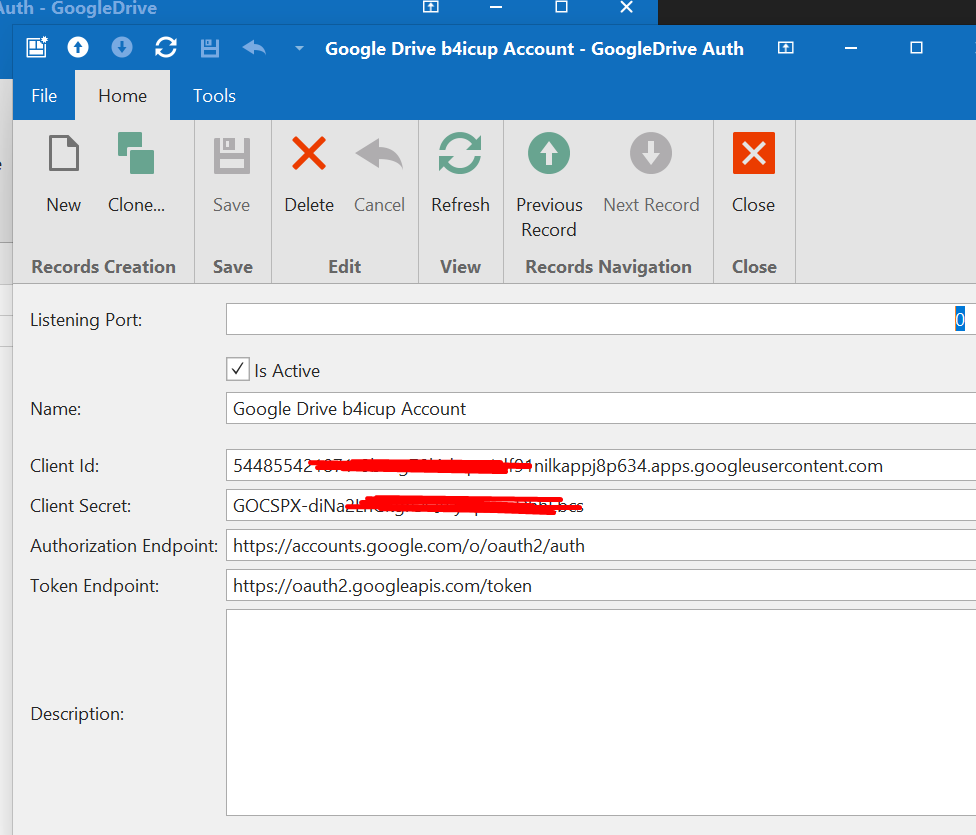Maximize the Google Drive b4icup Account window
The image size is (976, 835).
coord(916,48)
